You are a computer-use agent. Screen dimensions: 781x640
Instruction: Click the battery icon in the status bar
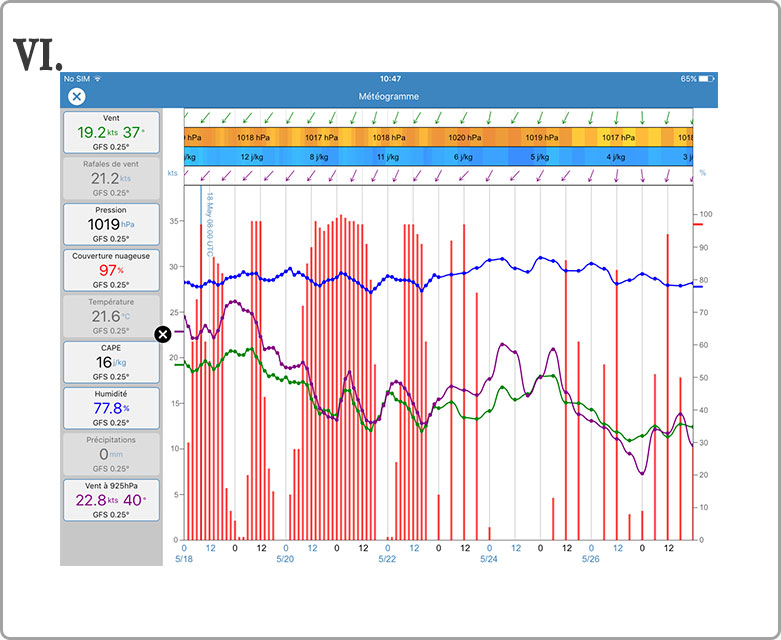click(x=707, y=79)
